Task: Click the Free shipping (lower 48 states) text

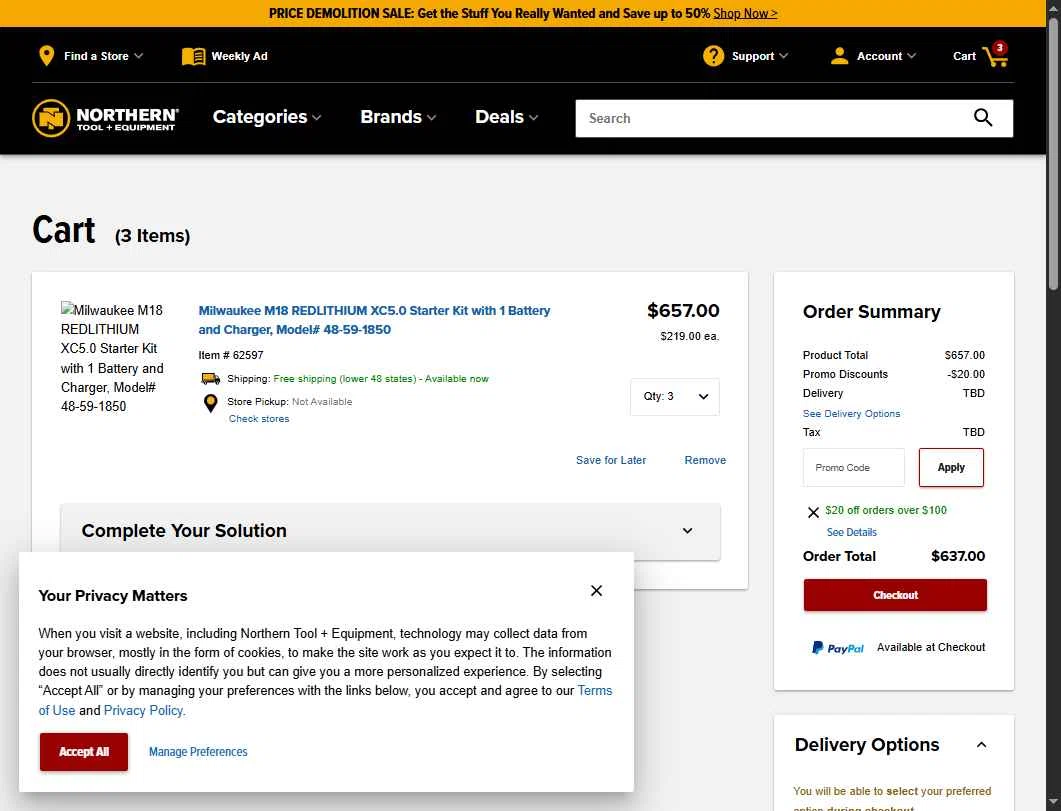Action: pyautogui.click(x=344, y=379)
